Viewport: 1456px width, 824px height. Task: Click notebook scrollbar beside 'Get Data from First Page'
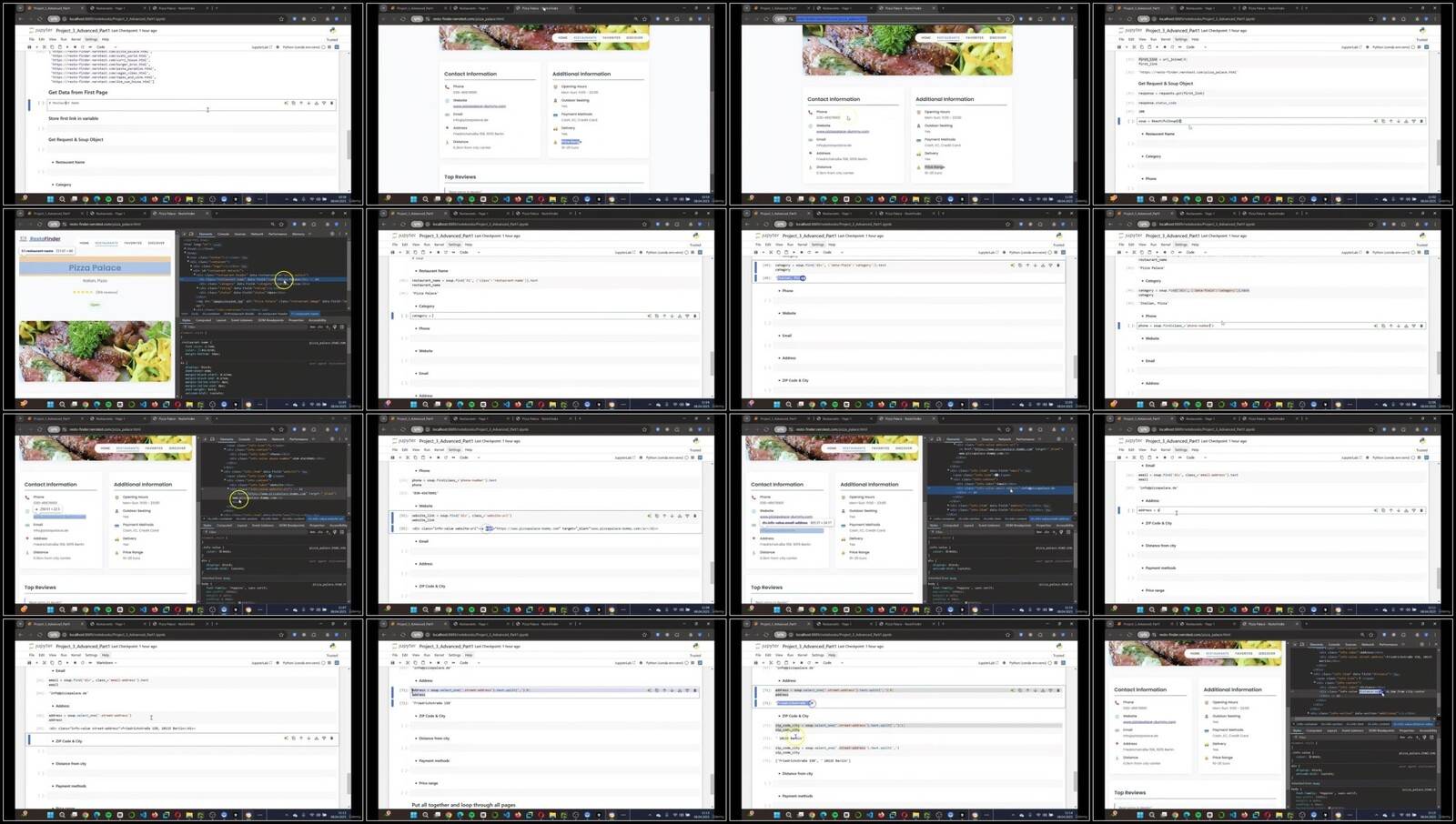pos(349,144)
